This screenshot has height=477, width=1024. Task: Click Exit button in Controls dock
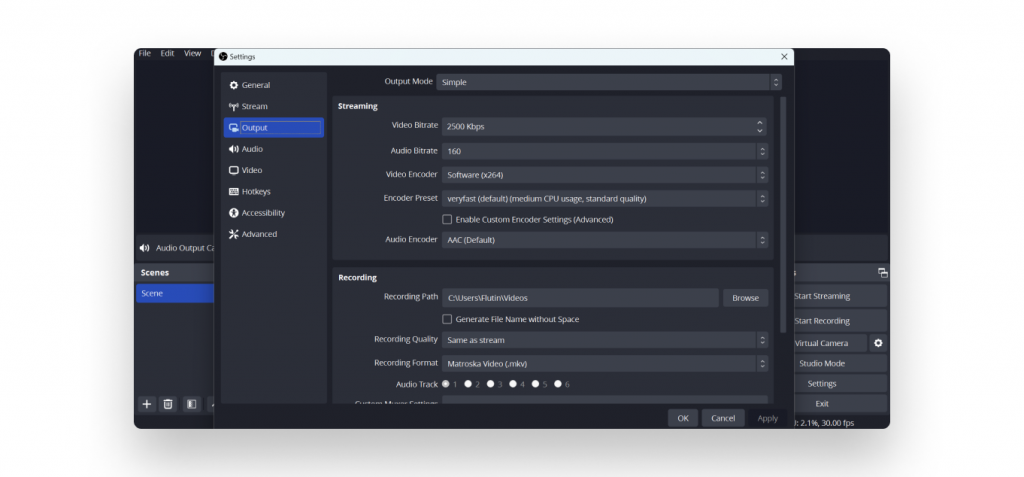[x=840, y=404]
